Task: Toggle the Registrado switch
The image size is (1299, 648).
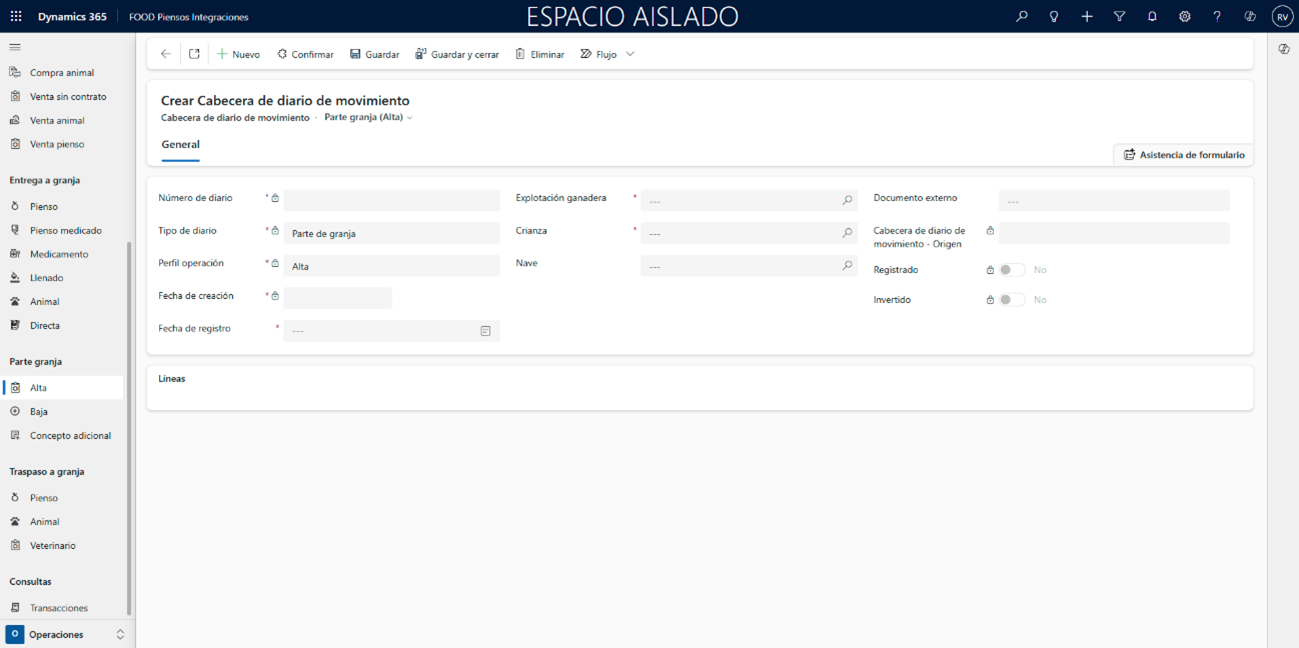Action: point(1012,270)
